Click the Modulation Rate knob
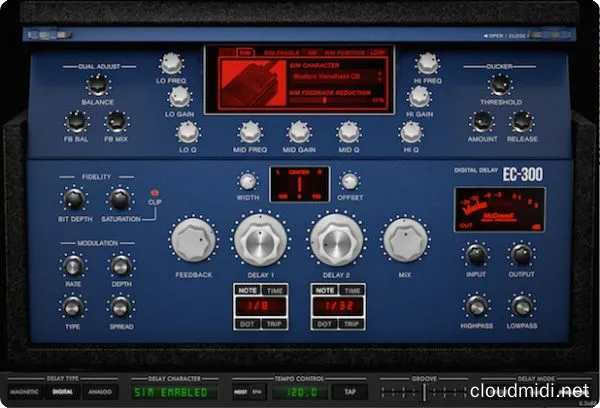600x408 pixels. [73, 265]
